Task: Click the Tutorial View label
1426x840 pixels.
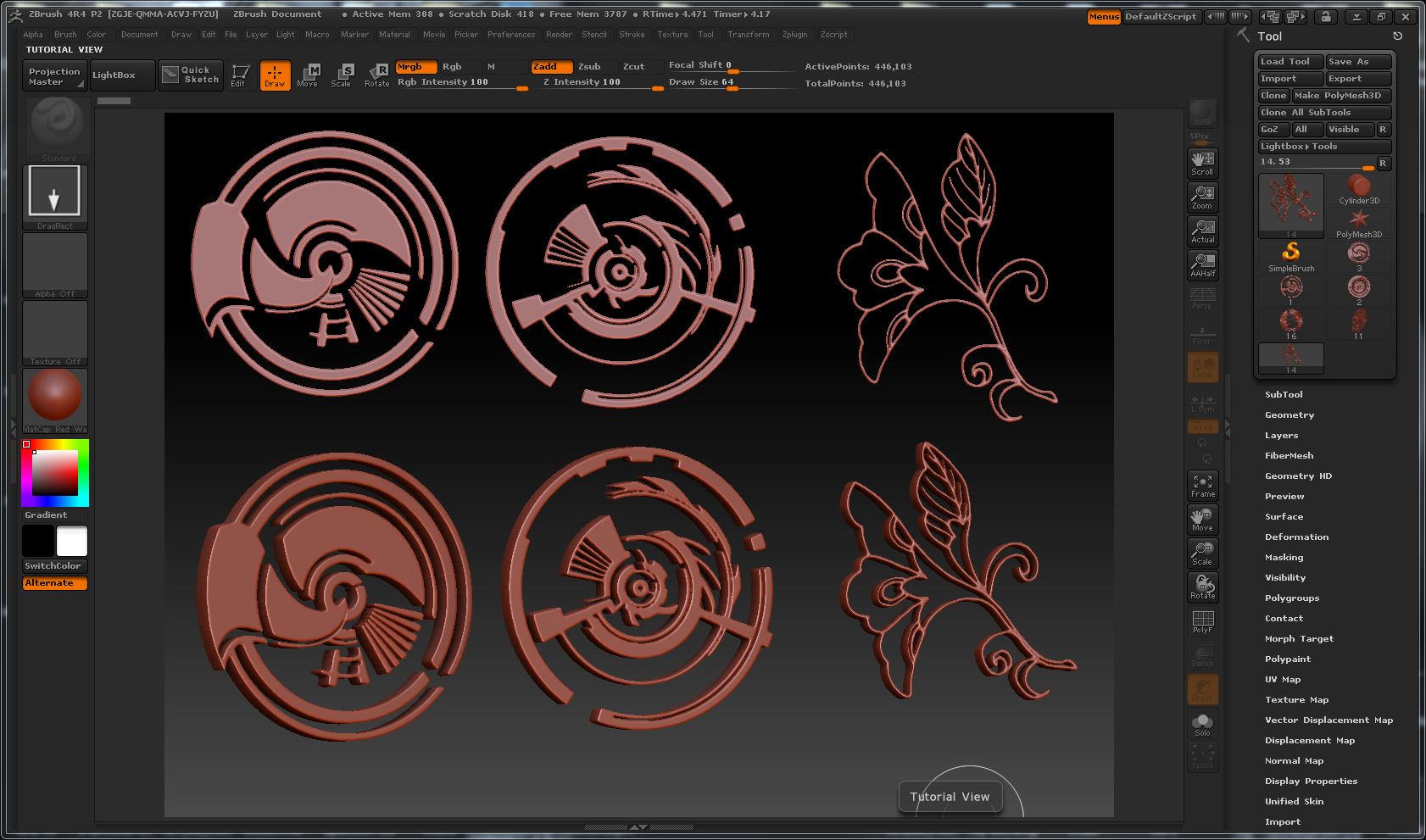Action: pos(950,797)
